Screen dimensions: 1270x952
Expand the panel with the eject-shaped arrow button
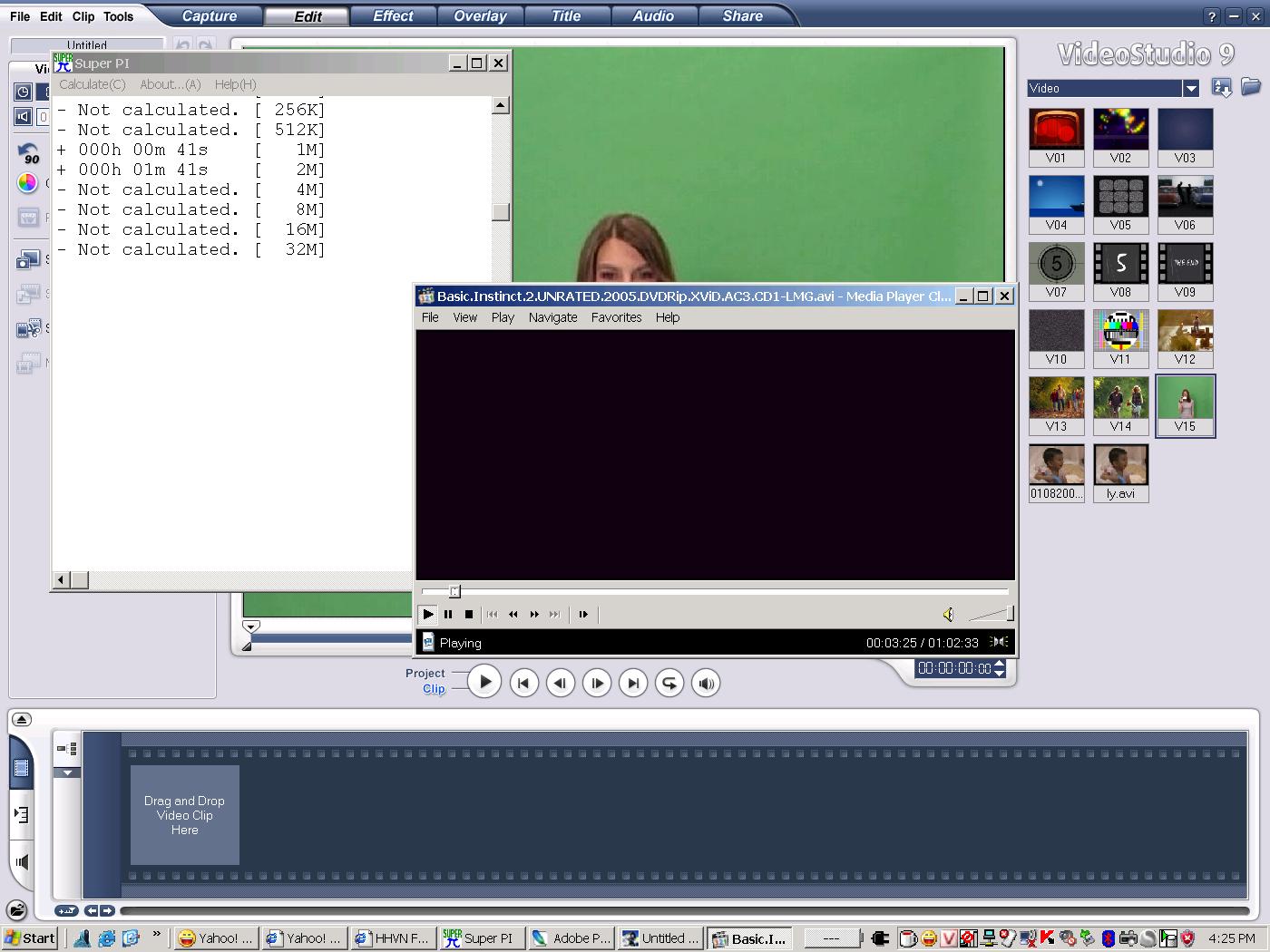point(22,719)
